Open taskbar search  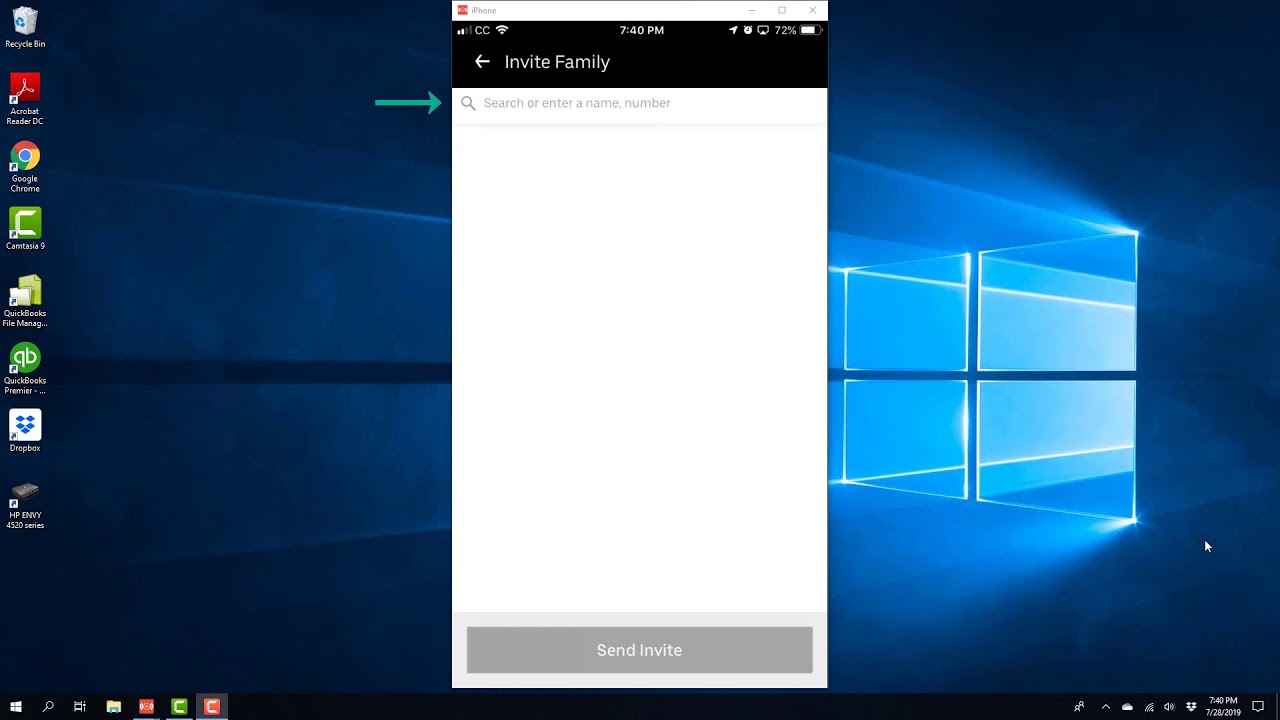48,707
